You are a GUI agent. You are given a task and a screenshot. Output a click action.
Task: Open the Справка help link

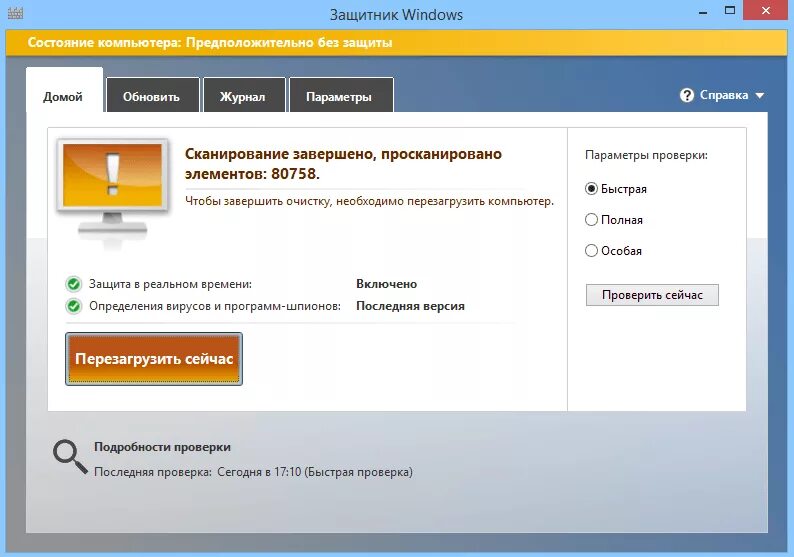click(724, 95)
